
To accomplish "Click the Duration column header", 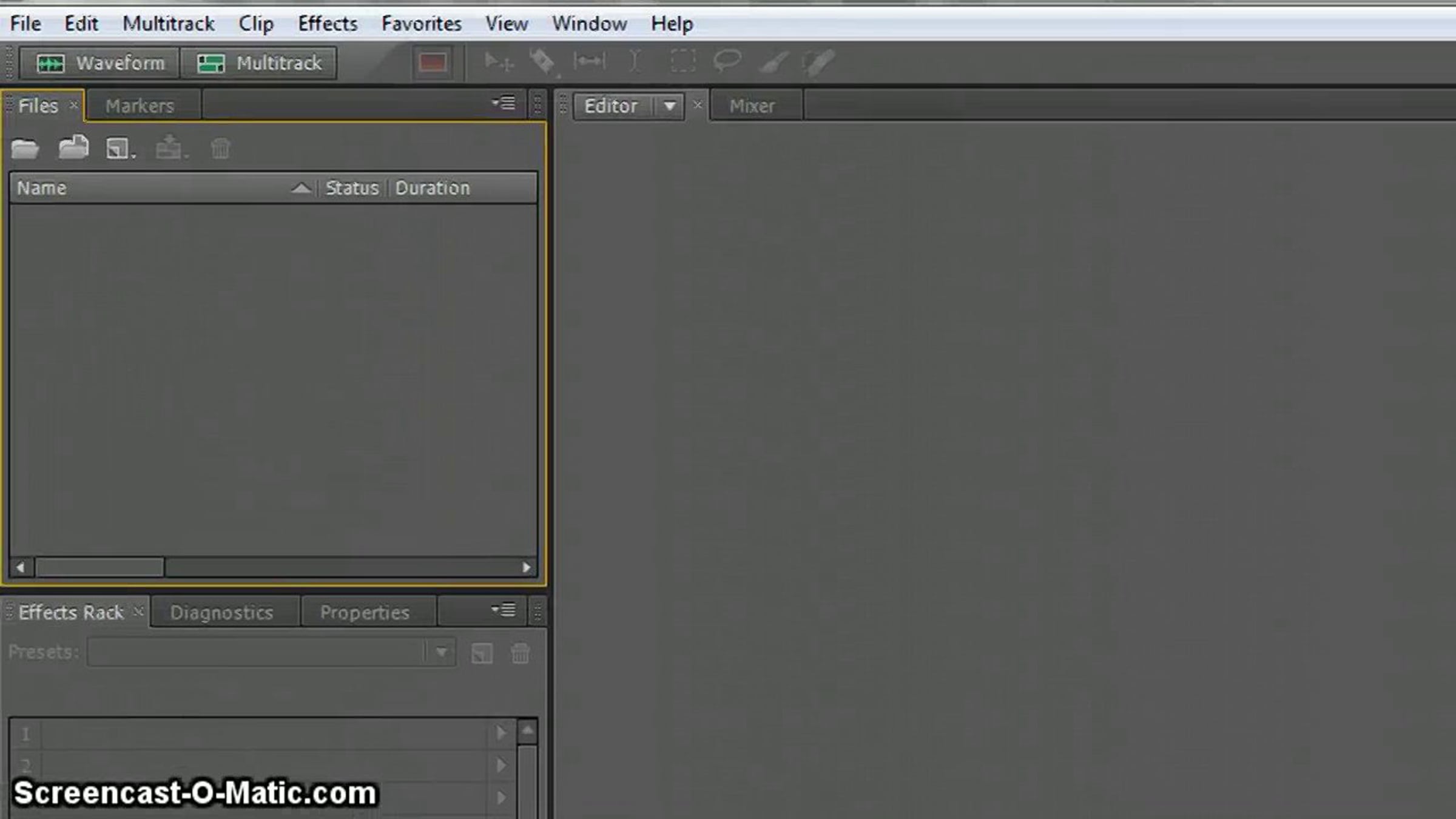I will [433, 188].
